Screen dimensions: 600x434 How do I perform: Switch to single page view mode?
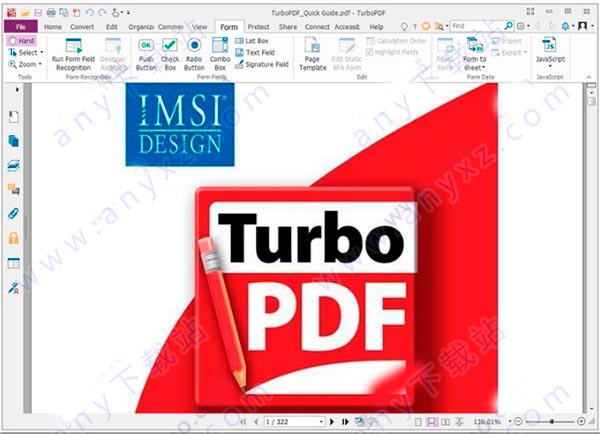(x=418, y=422)
